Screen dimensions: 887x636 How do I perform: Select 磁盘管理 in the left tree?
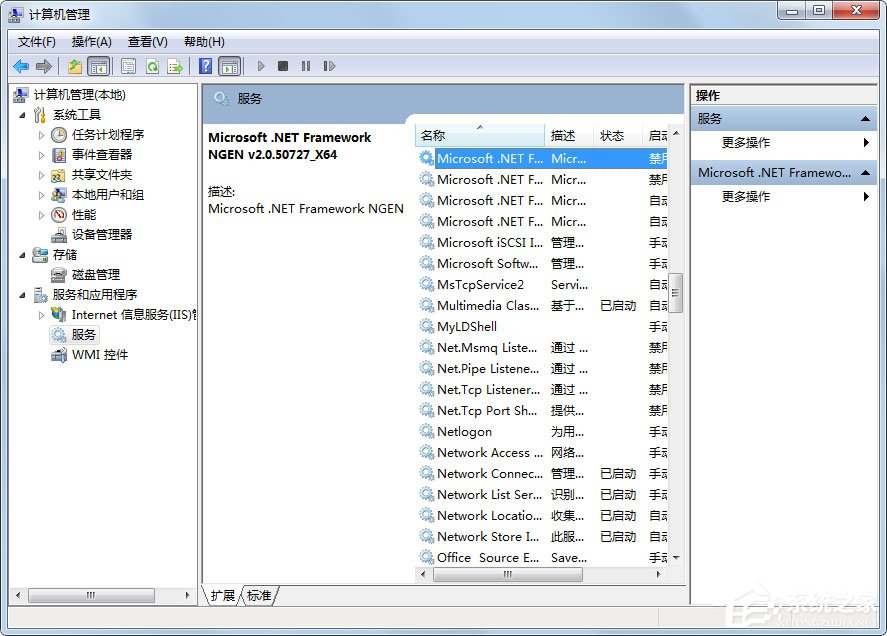click(x=95, y=274)
